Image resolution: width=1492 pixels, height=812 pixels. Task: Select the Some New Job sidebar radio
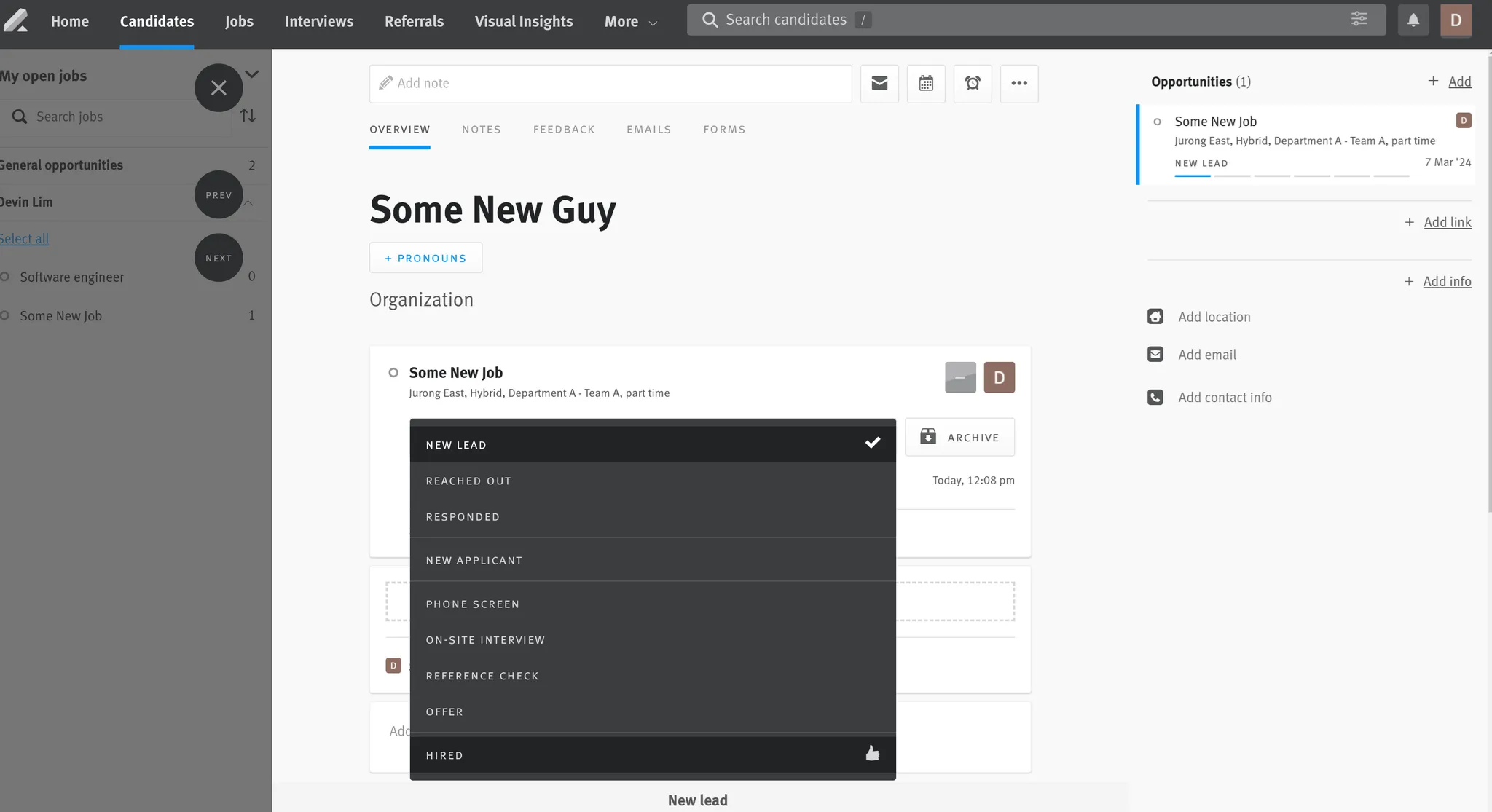5,315
